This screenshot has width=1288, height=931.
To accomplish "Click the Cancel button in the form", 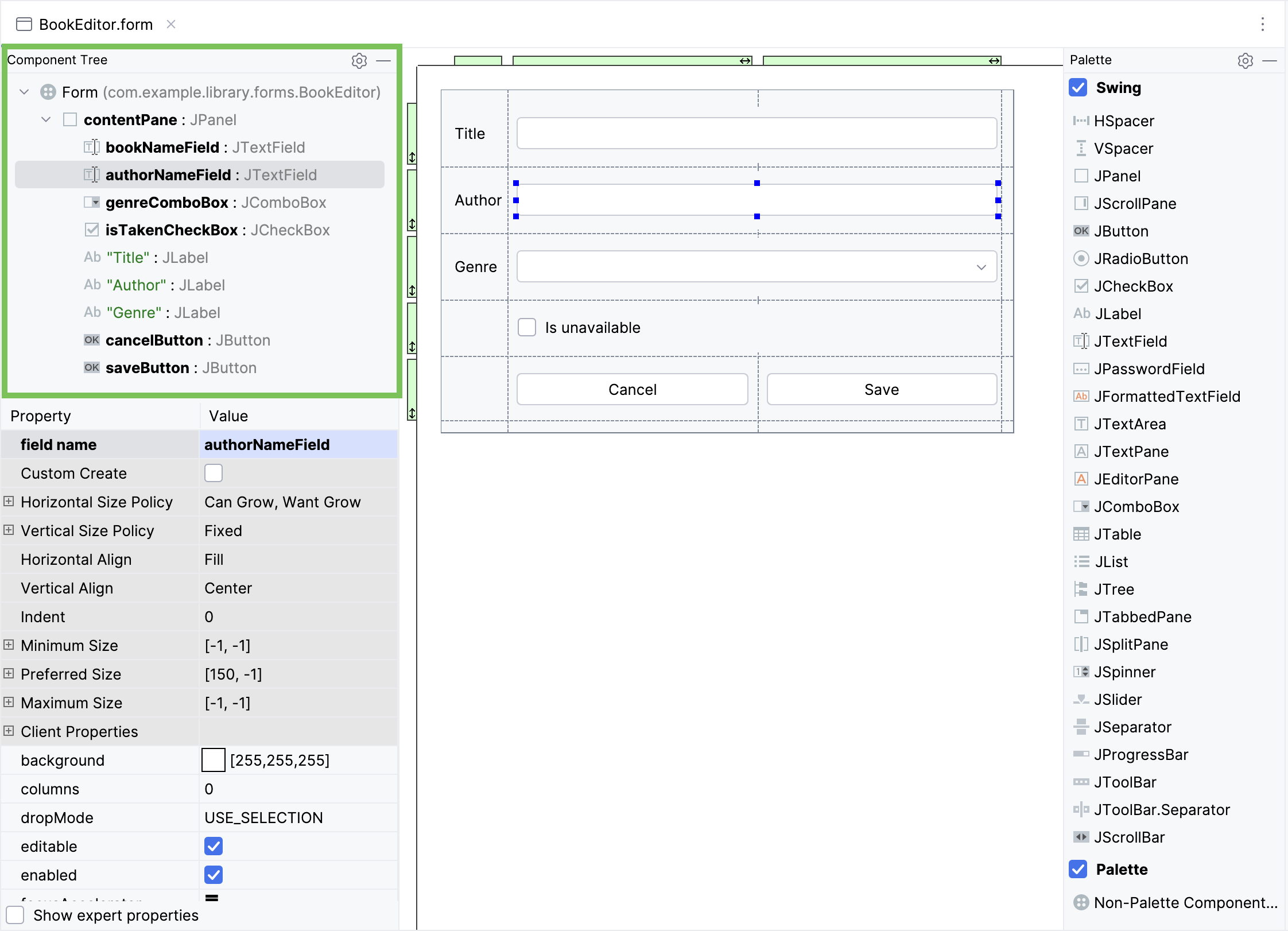I will pyautogui.click(x=631, y=389).
